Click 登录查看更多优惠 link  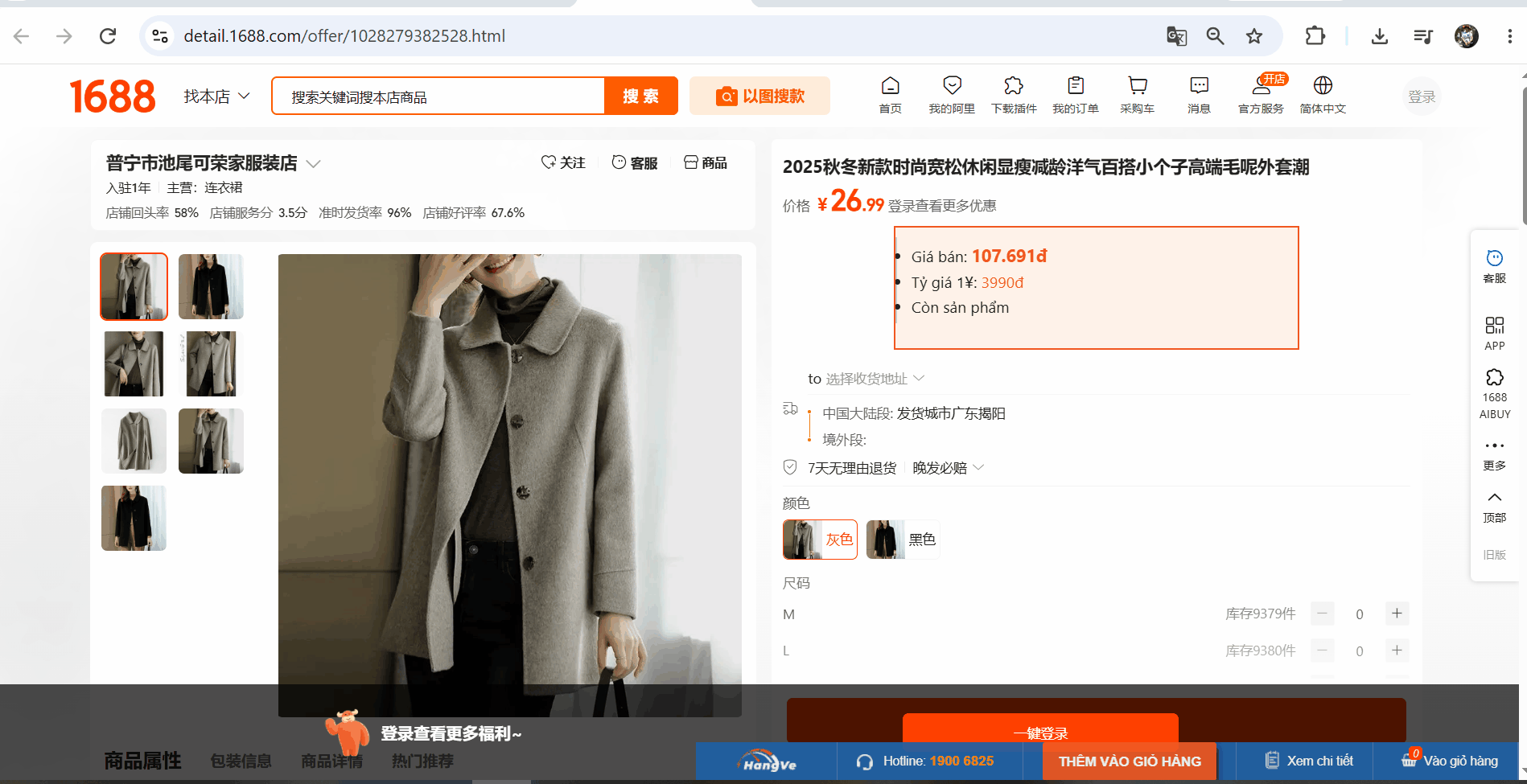pos(942,206)
